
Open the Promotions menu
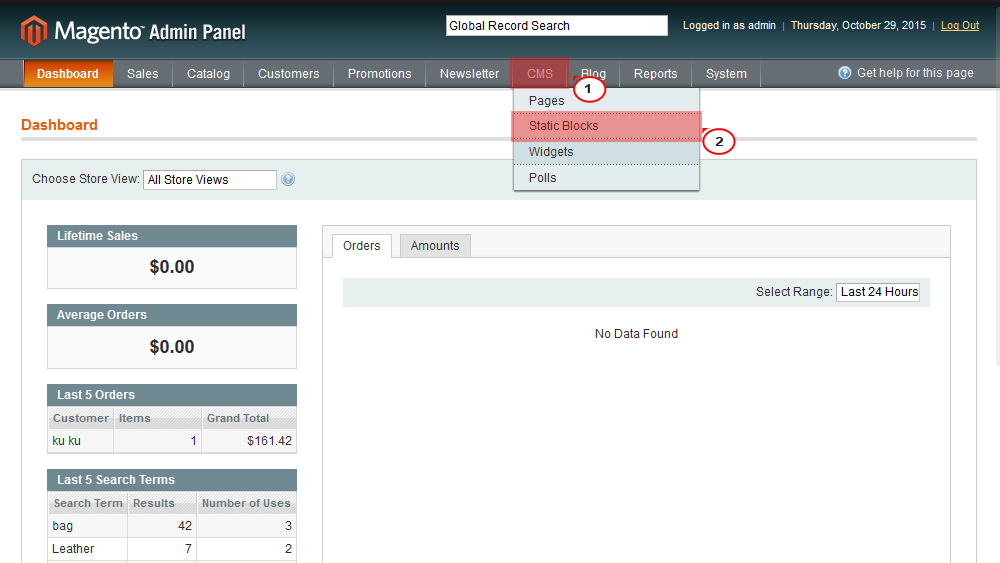379,74
